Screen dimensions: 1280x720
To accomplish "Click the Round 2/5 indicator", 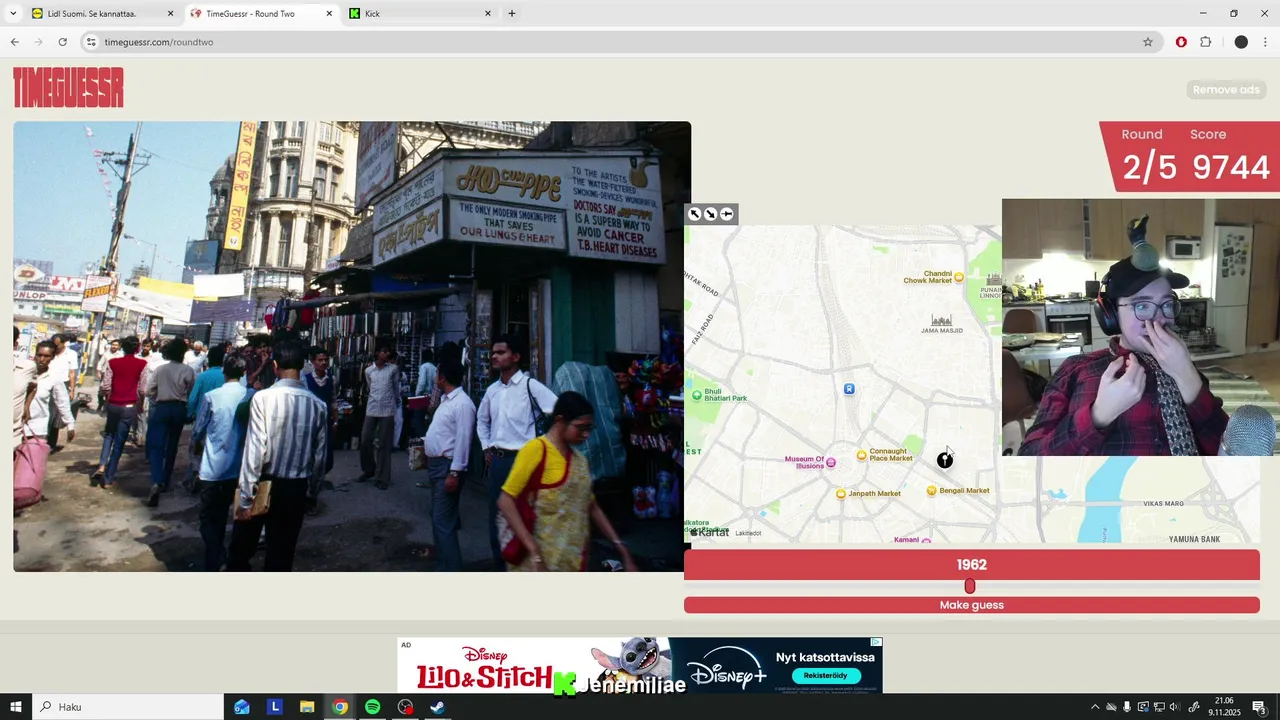I will 1147,156.
